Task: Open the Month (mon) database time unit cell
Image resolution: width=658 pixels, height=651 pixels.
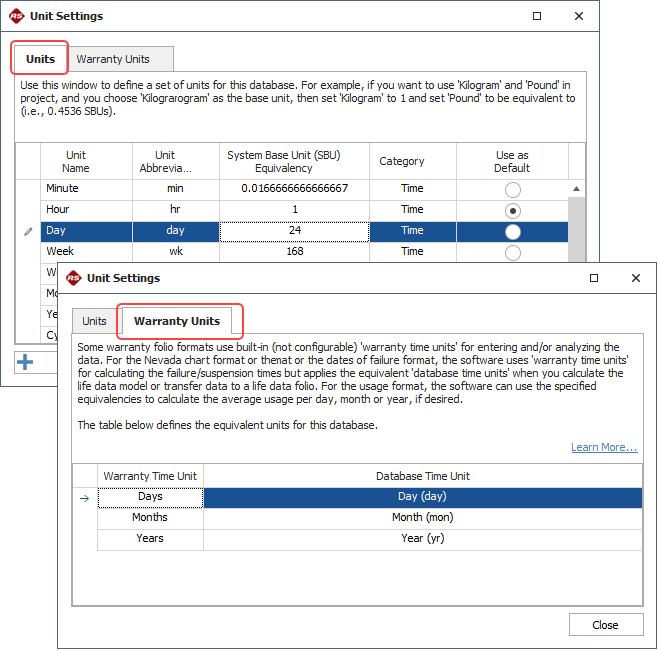Action: (x=420, y=518)
